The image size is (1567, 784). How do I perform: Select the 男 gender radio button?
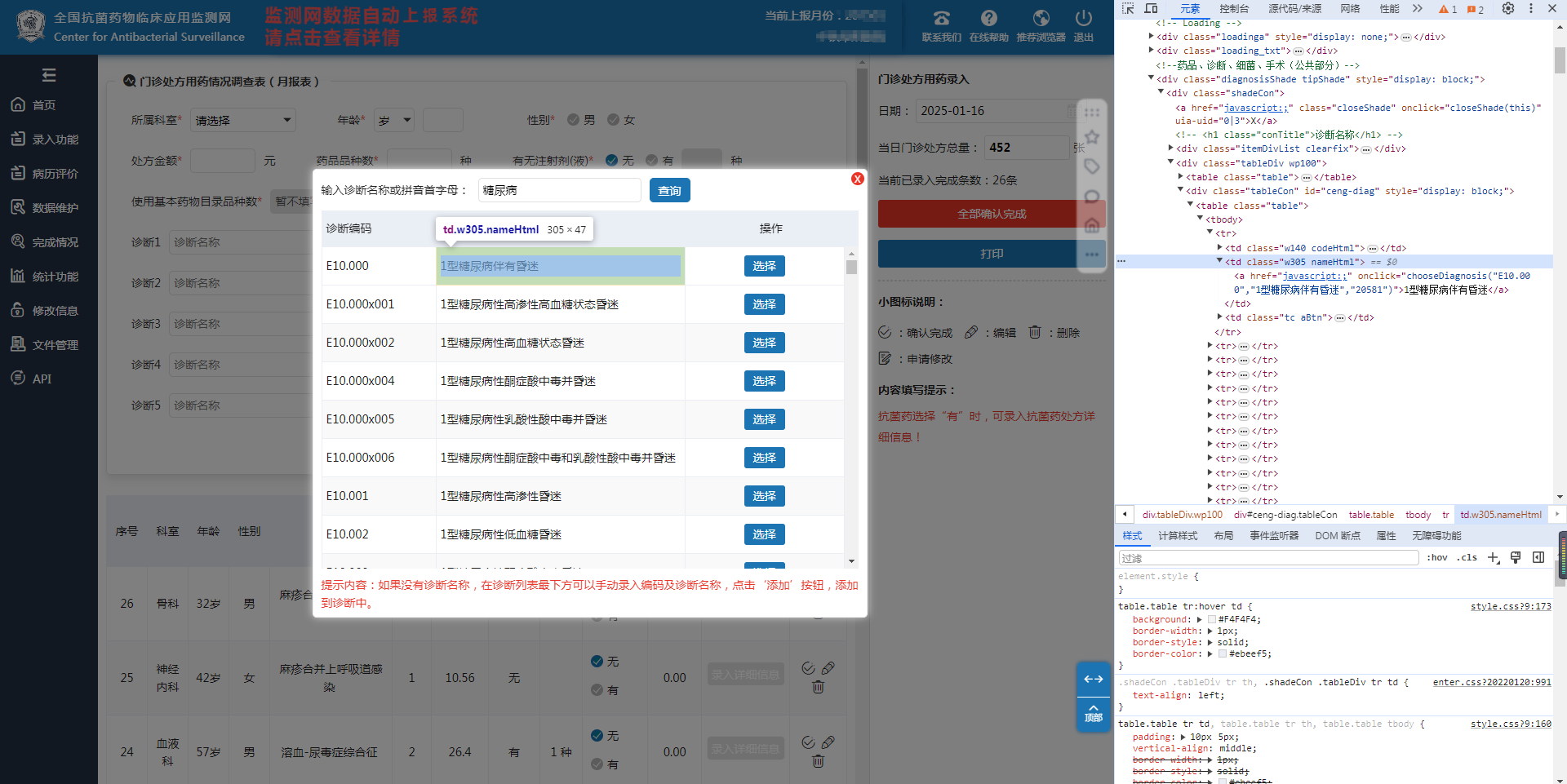[x=574, y=120]
